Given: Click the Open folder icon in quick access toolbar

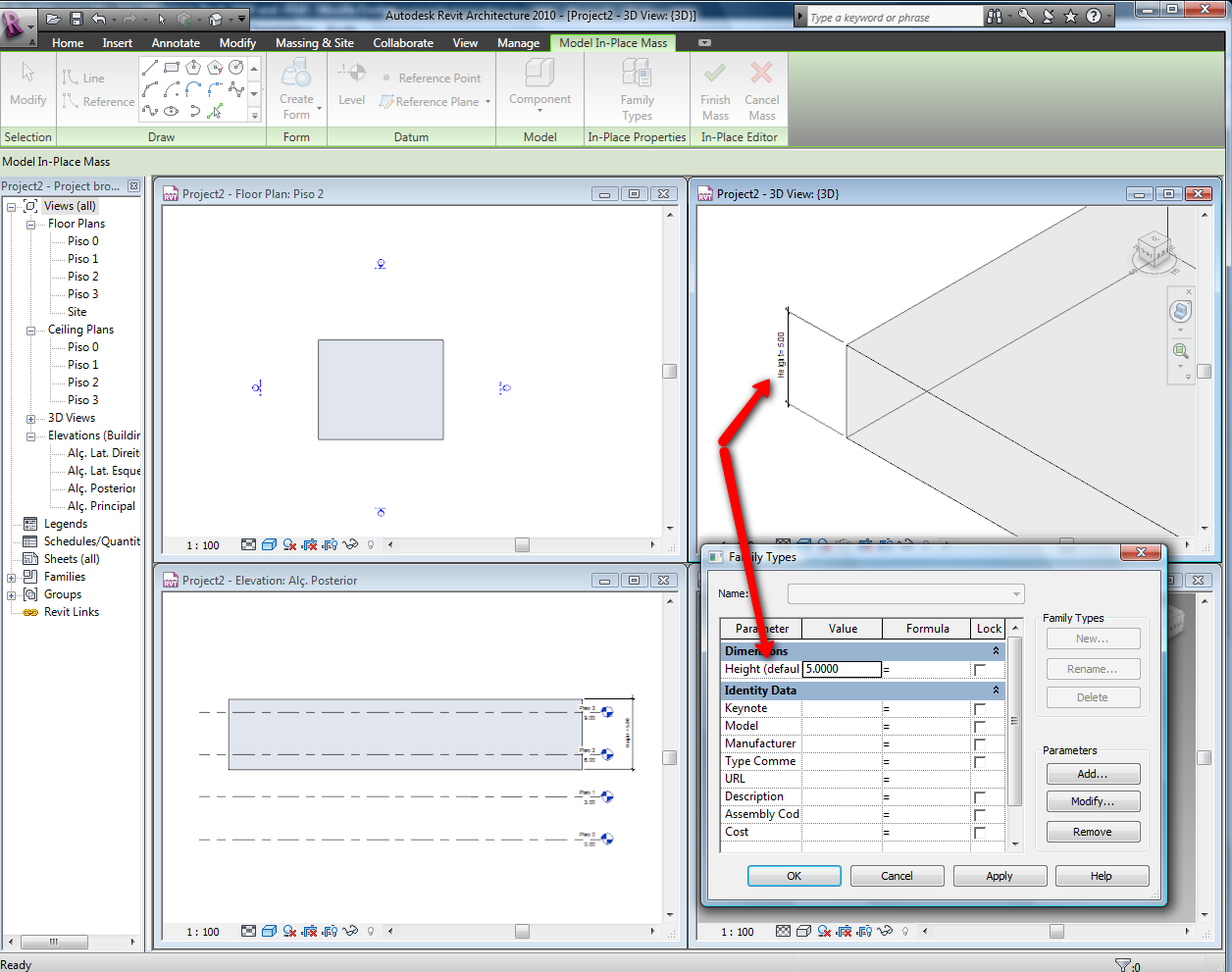Looking at the screenshot, I should [54, 19].
